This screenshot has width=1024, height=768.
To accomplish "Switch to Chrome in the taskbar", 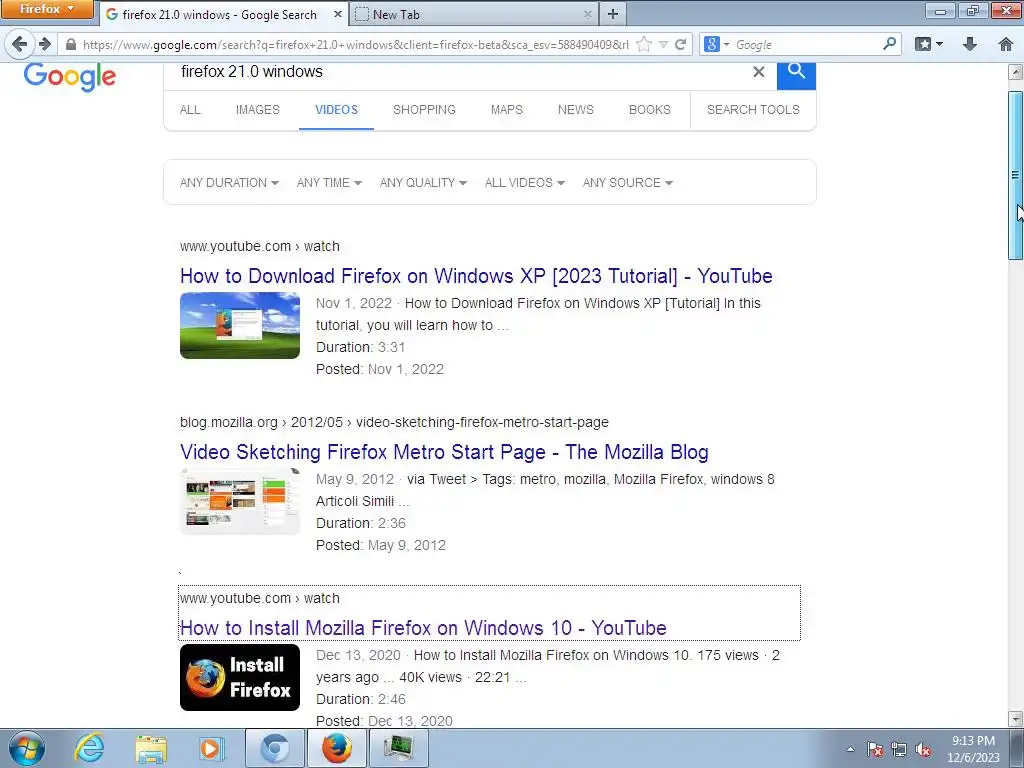I will 274,748.
